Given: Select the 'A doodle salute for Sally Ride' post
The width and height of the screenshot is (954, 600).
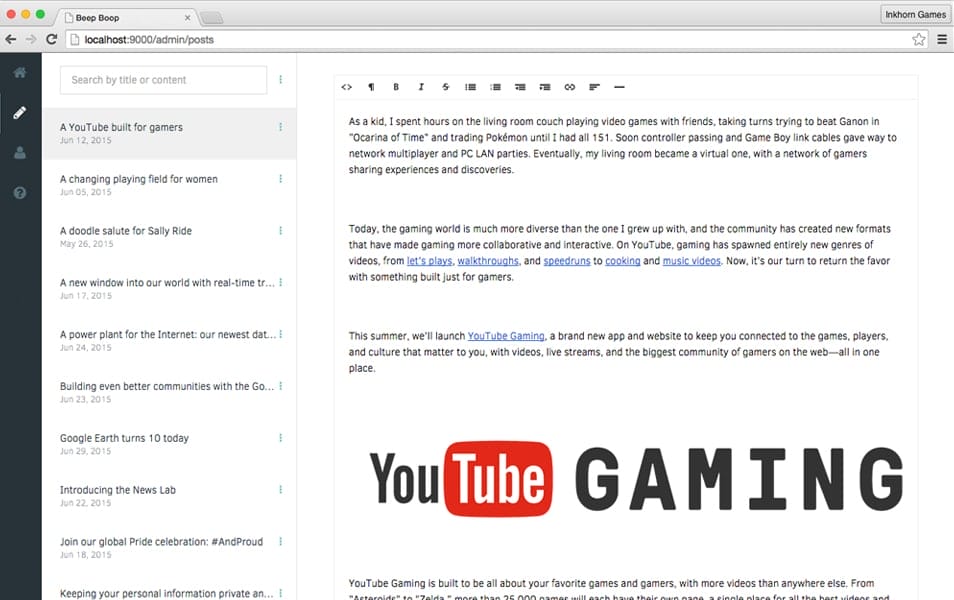Looking at the screenshot, I should 126,231.
